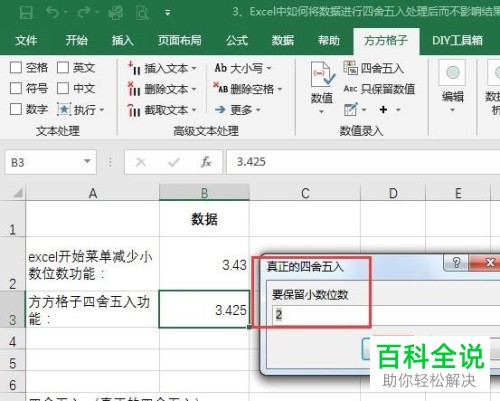Switch to the 页面布局 ribbon tab

tap(180, 40)
